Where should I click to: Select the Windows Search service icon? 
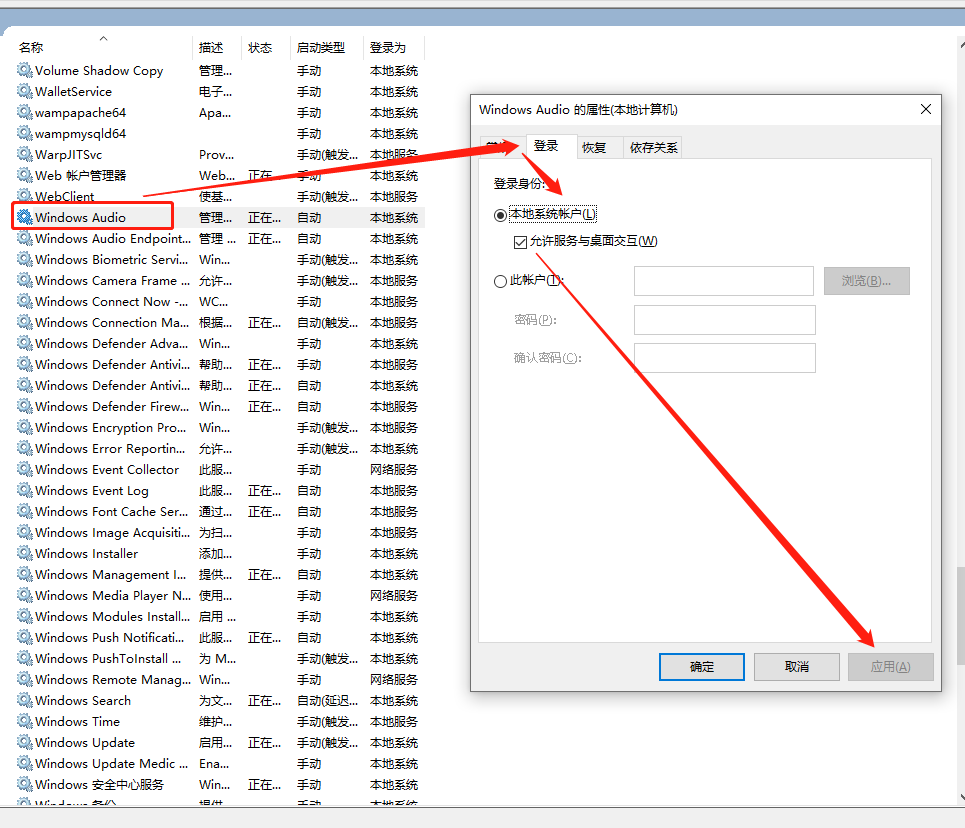pos(24,700)
